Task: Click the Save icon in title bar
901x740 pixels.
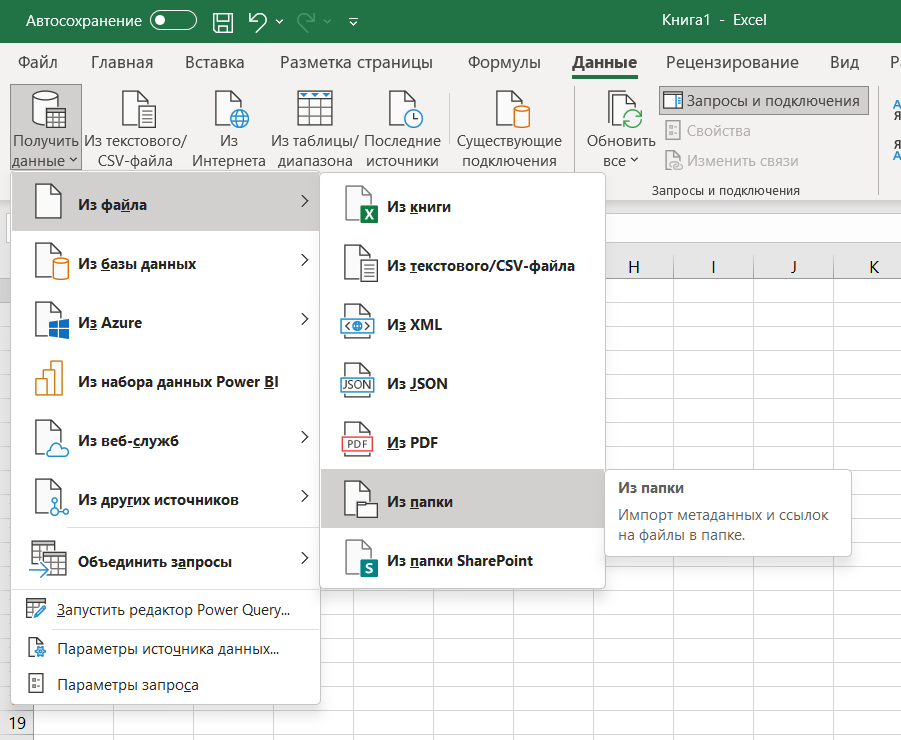Action: pos(223,21)
